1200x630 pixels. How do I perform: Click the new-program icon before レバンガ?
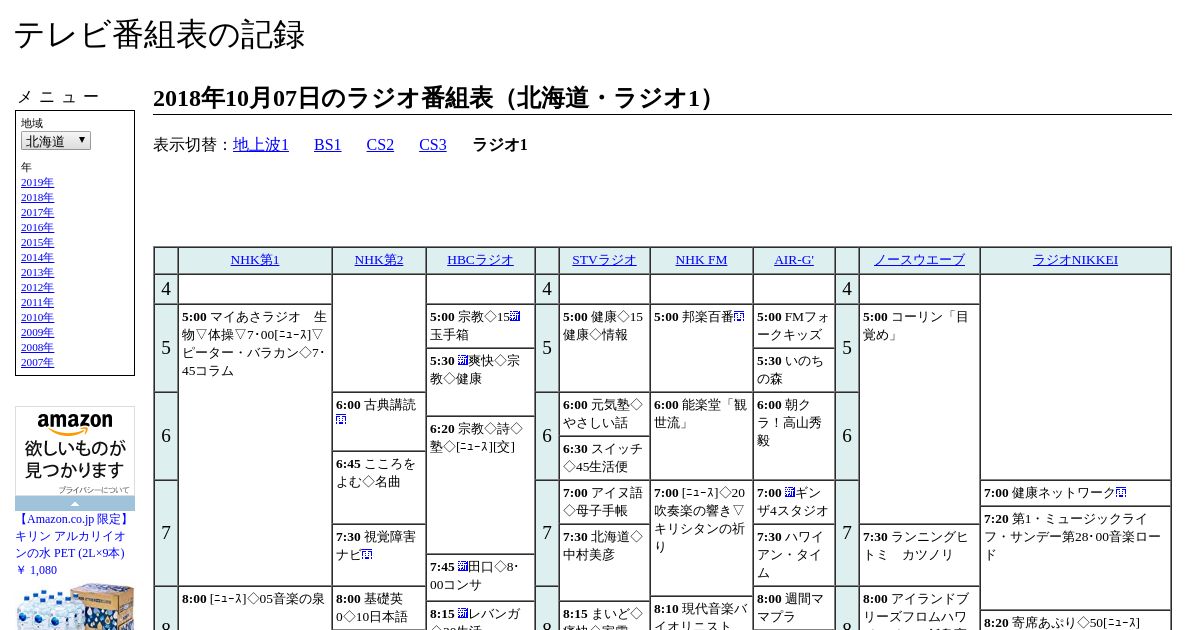coord(463,613)
